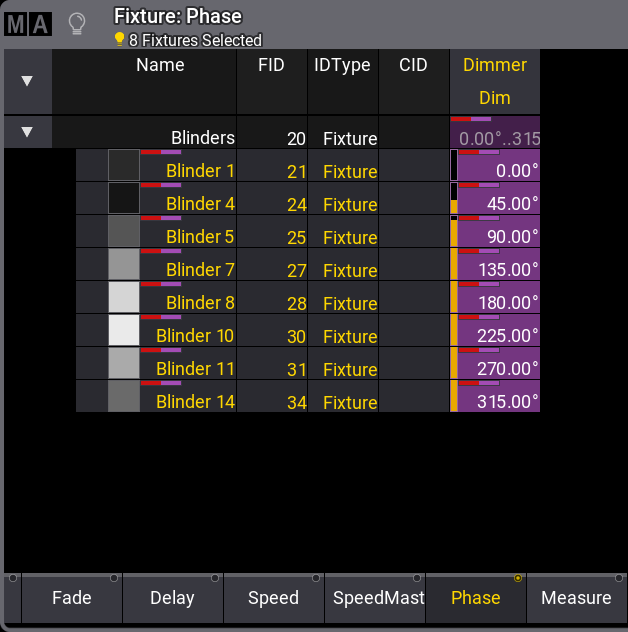Click Blinder 8 preview thumbnail
This screenshot has width=628, height=632.
pos(124,297)
